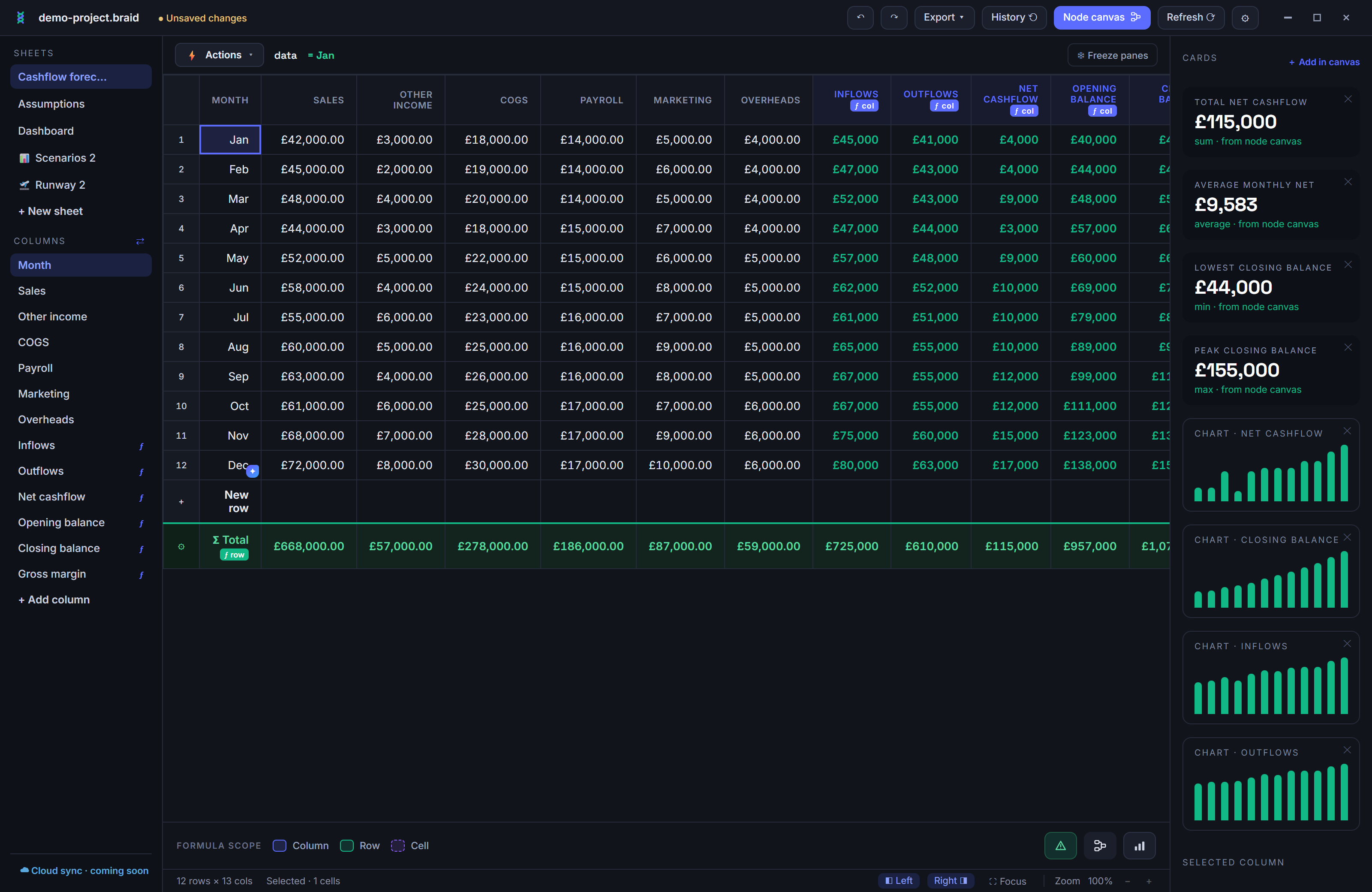Click the Sales column header

pos(309,100)
